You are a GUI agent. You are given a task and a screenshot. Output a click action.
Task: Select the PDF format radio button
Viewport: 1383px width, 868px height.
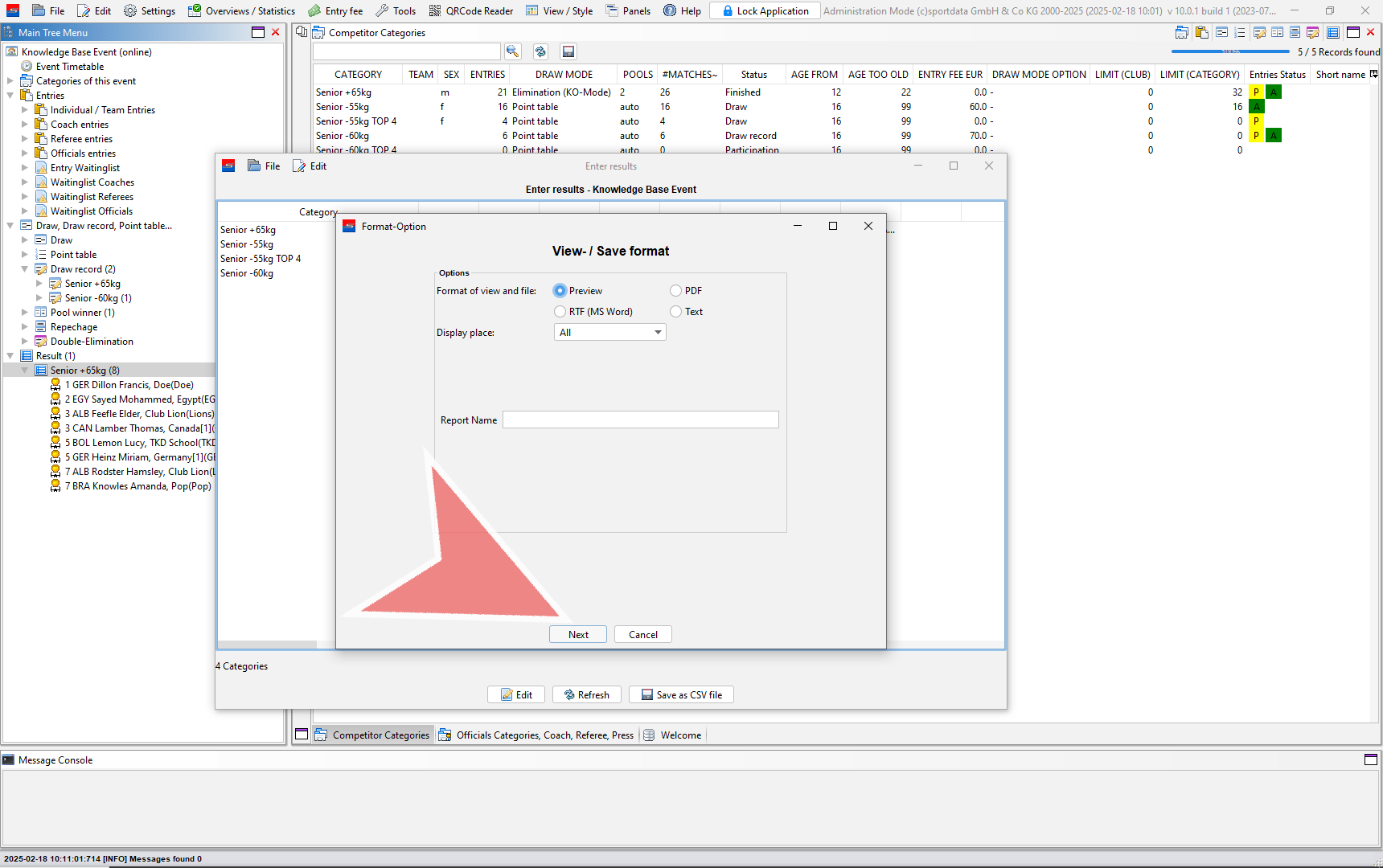point(676,291)
